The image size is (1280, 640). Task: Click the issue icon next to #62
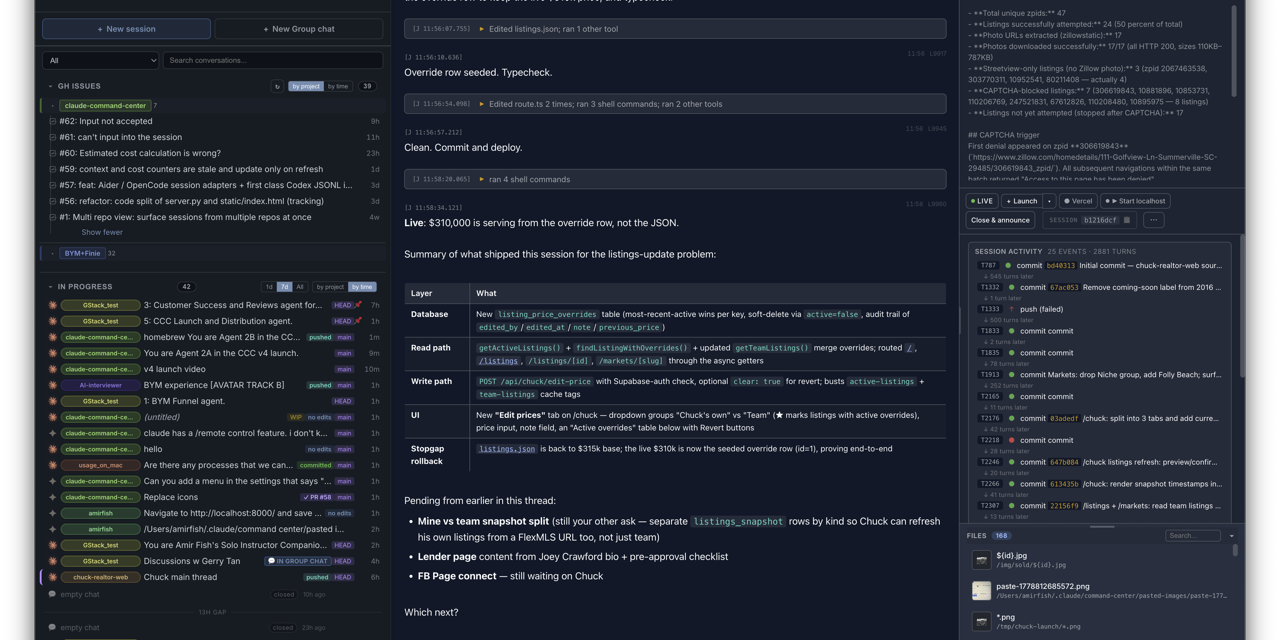53,121
